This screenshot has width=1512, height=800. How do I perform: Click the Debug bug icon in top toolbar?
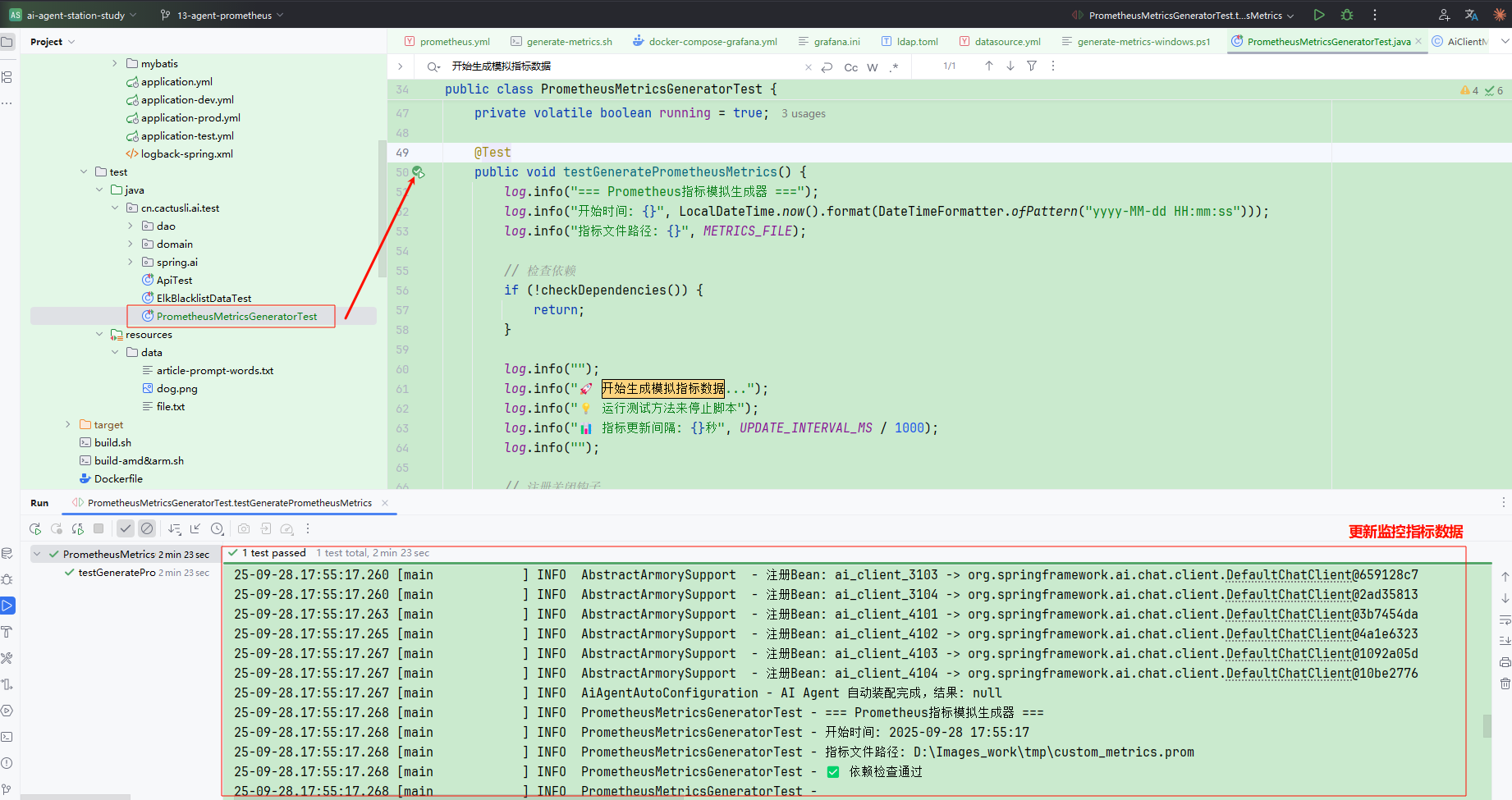pyautogui.click(x=1347, y=15)
